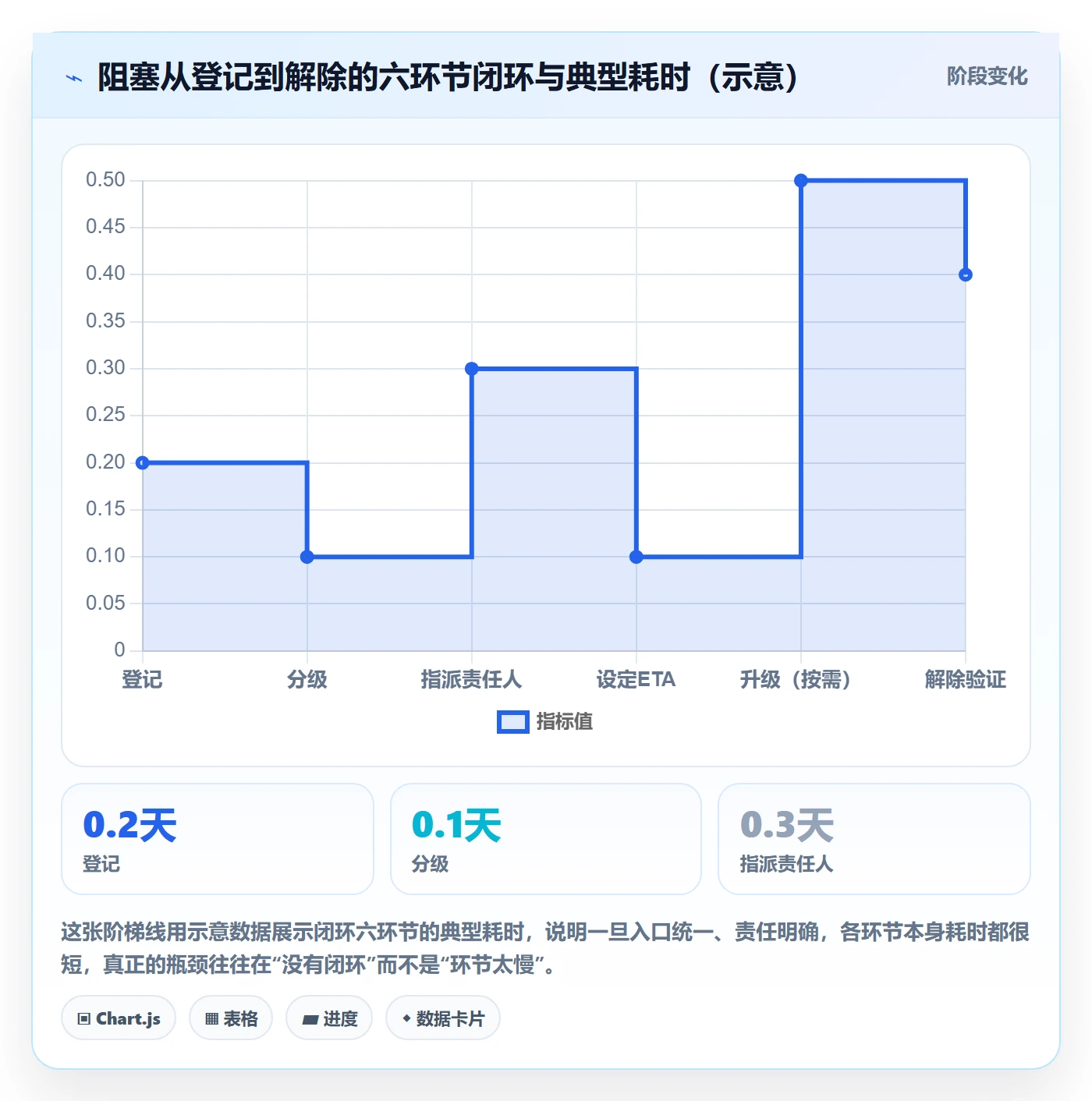Screen dimensions: 1092x1101
Task: Click the 表格 tag chip
Action: tap(231, 1018)
